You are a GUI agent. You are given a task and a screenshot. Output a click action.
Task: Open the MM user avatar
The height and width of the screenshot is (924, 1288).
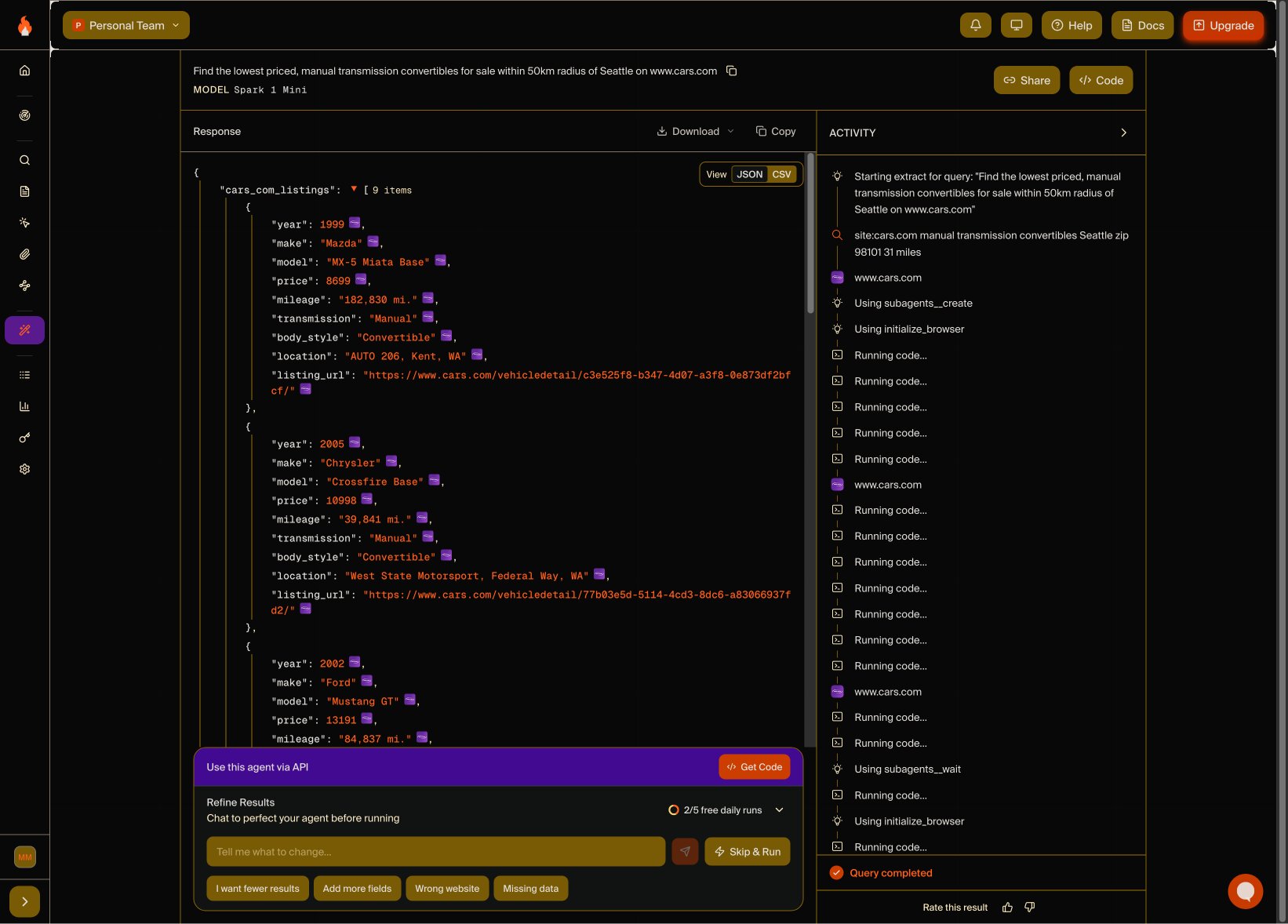(25, 857)
